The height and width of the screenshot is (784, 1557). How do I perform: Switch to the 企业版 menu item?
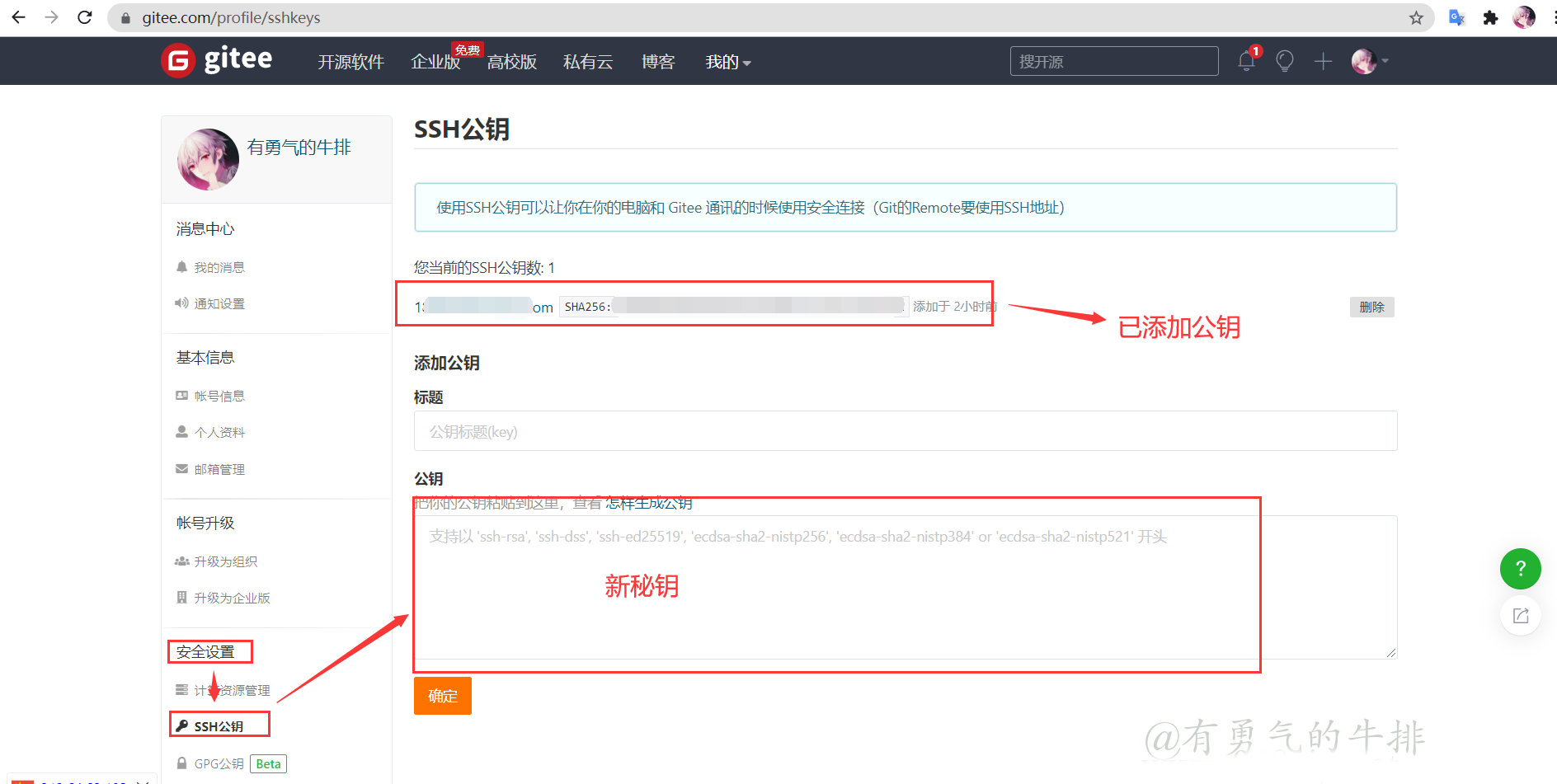435,62
